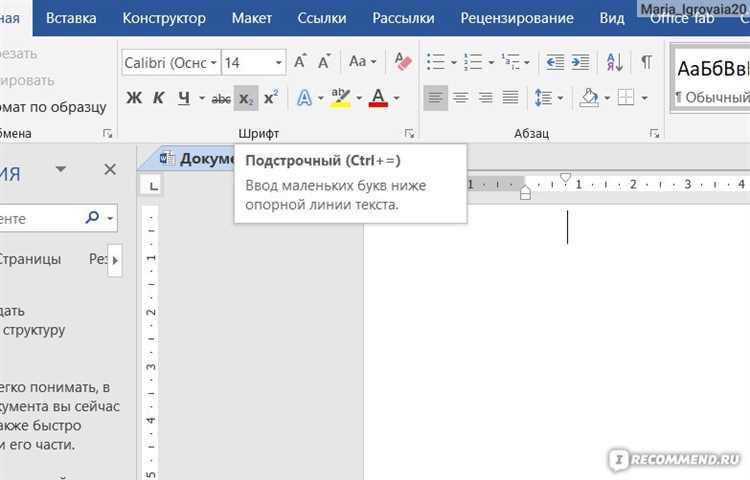Viewport: 750px width, 480px height.
Task: Sort text with the A-Я icon
Action: click(615, 62)
